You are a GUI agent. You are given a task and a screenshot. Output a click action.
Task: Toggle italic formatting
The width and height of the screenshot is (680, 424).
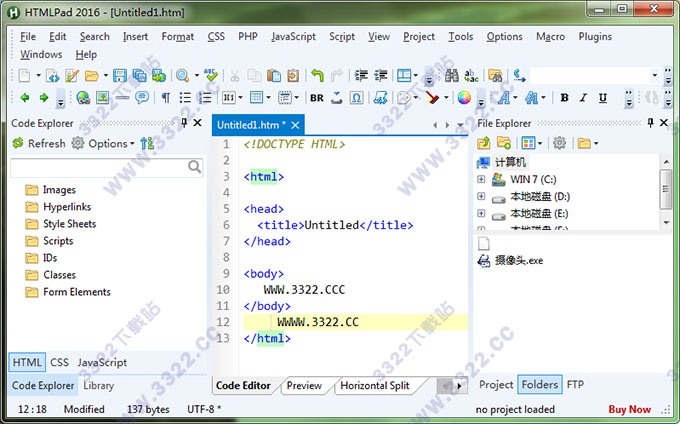coord(583,98)
